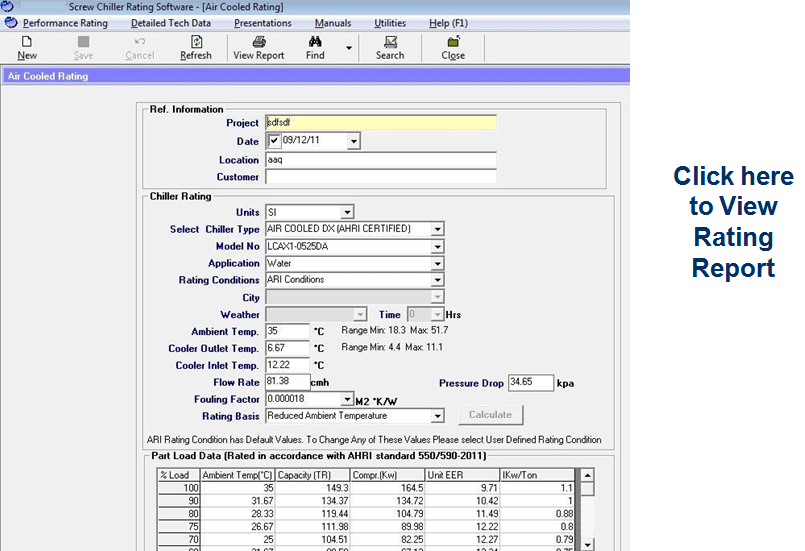
Task: Click the Customer input field
Action: [381, 177]
